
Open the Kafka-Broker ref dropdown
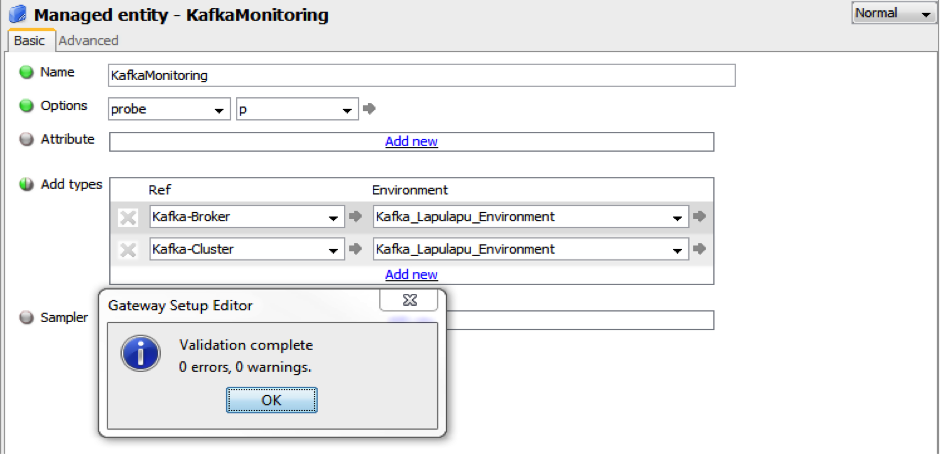(247, 217)
